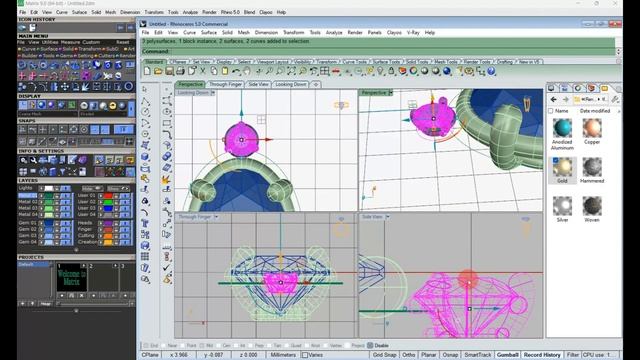Open the Rhino 5.0 menu in Matrix window
The width and height of the screenshot is (640, 360).
pos(230,12)
